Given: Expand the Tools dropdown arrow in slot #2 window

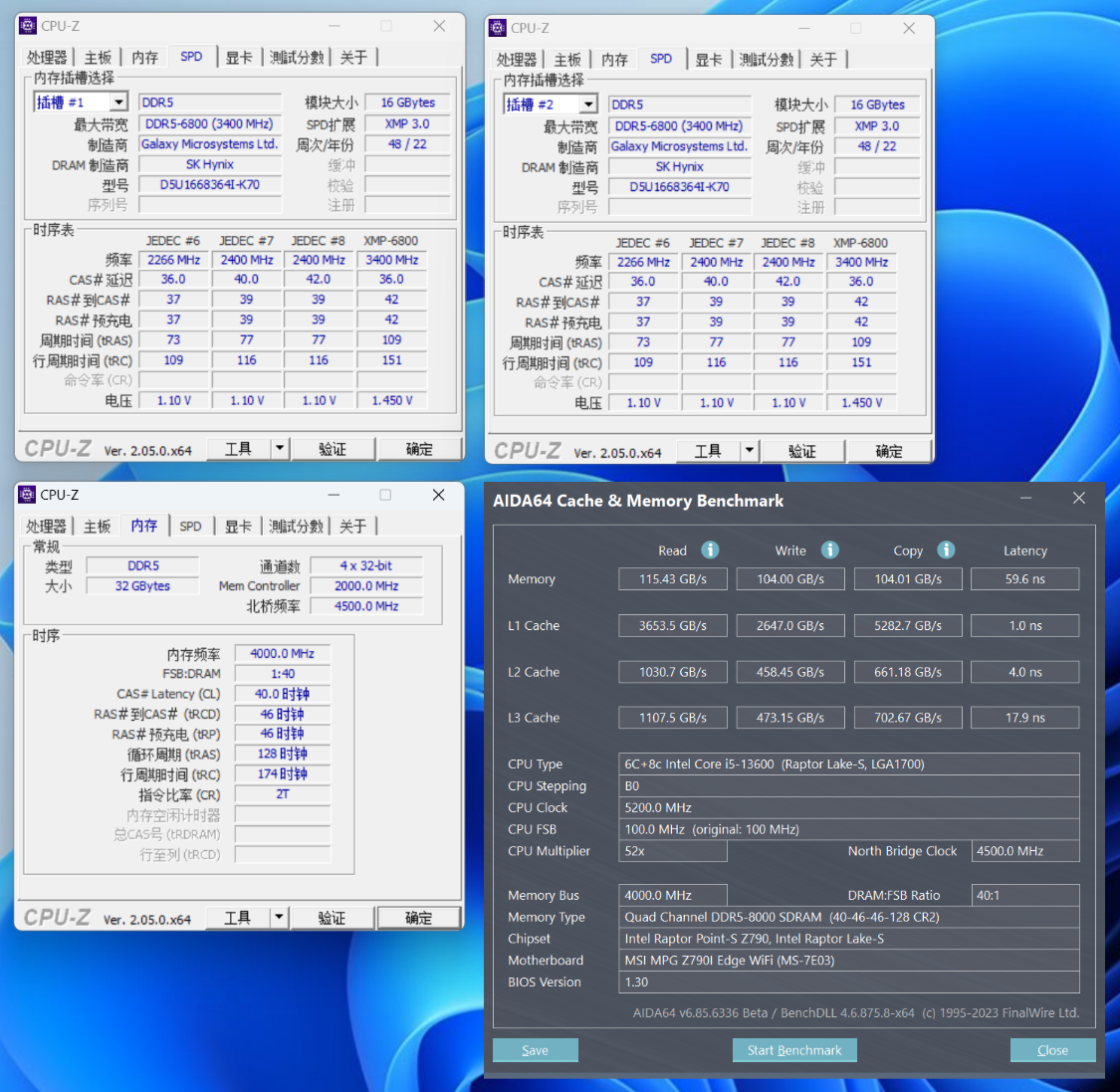Looking at the screenshot, I should point(750,451).
